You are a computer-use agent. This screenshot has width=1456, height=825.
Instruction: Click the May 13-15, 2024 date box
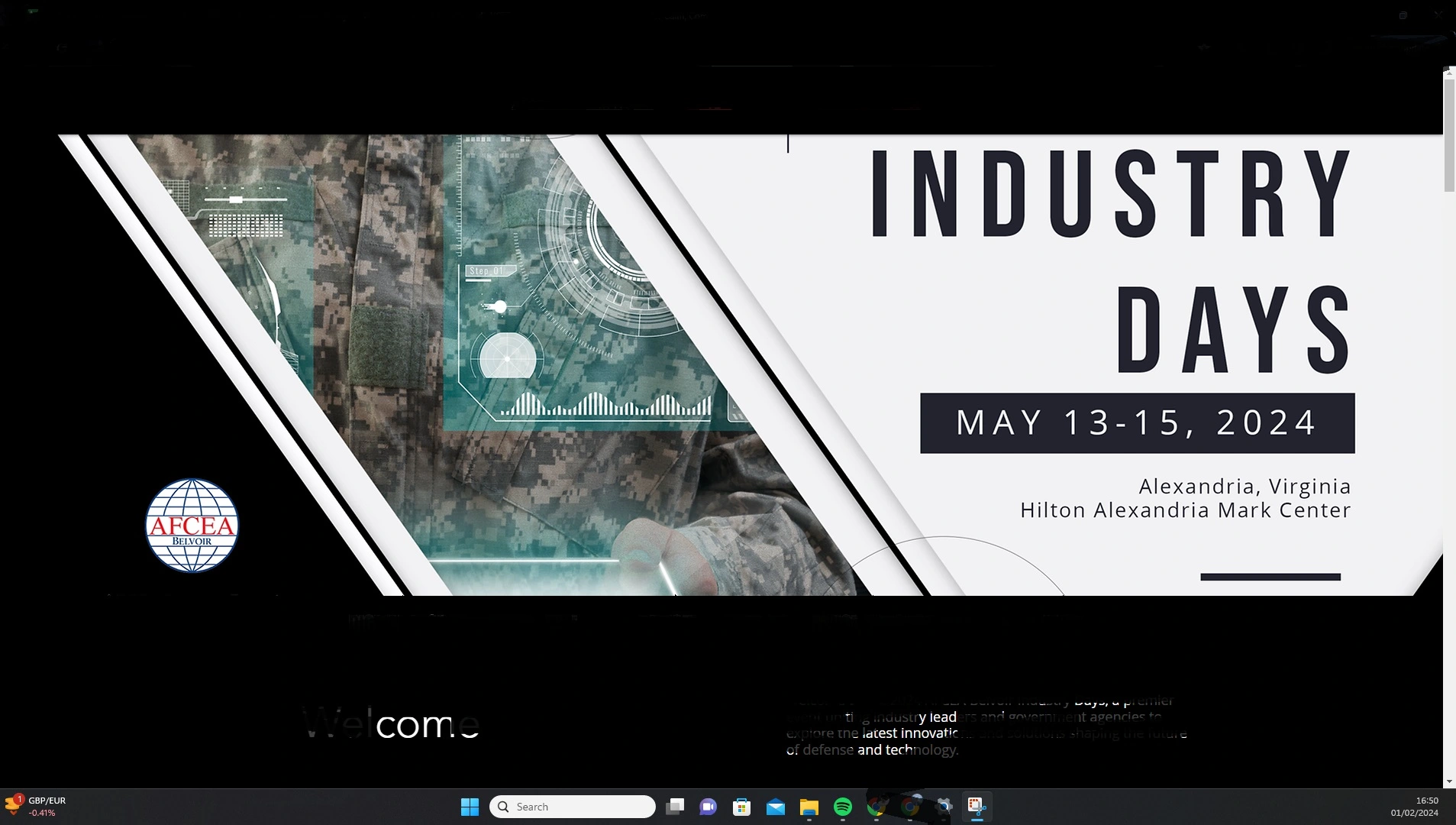[x=1137, y=423]
